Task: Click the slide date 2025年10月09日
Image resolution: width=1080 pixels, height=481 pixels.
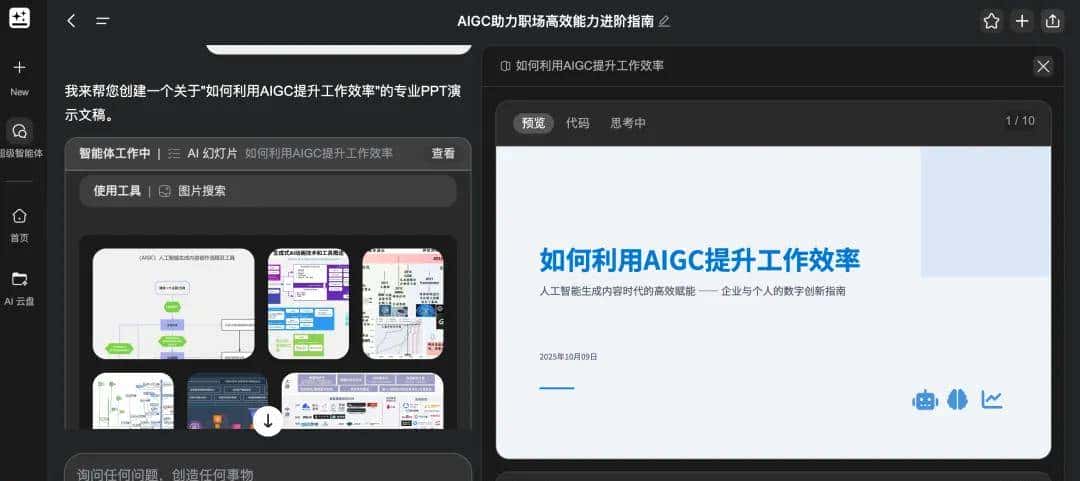Action: [568, 357]
